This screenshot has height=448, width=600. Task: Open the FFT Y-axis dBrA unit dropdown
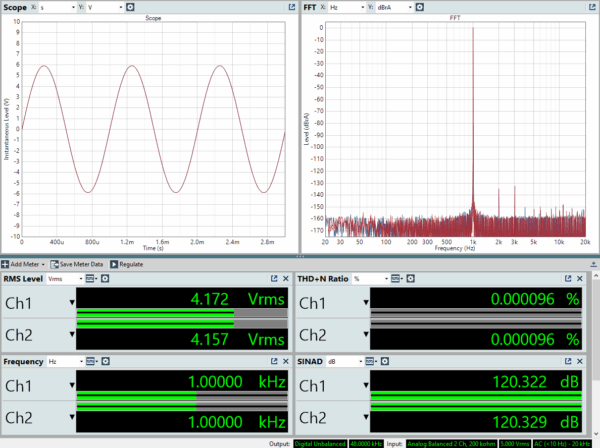[x=392, y=7]
